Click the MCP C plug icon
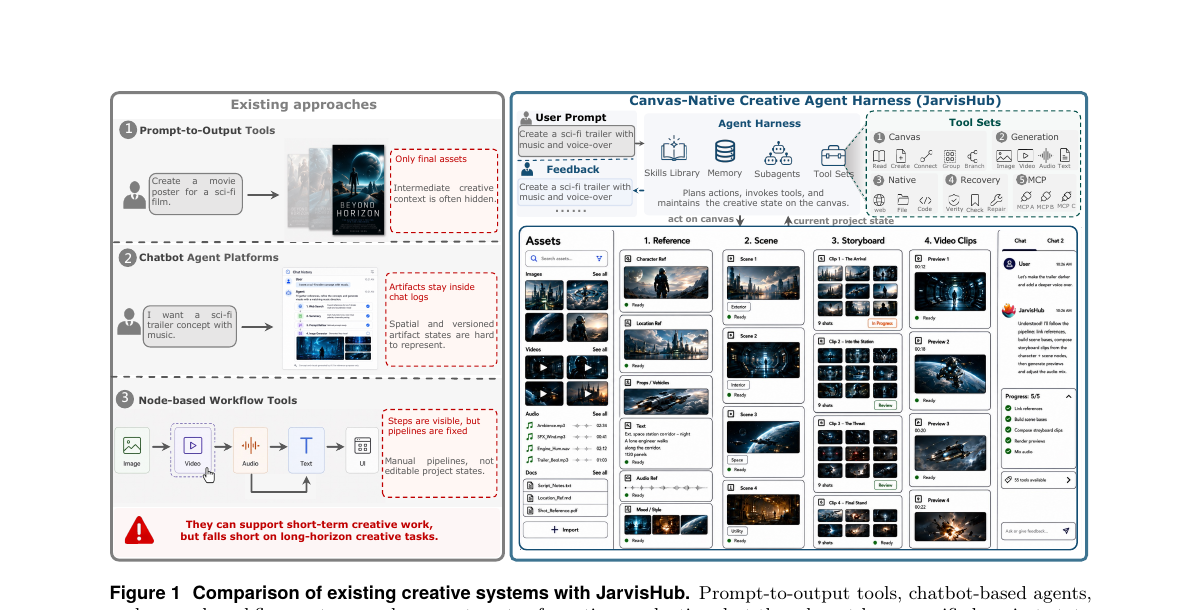Viewport: 1198px width, 610px height. pos(1066,197)
